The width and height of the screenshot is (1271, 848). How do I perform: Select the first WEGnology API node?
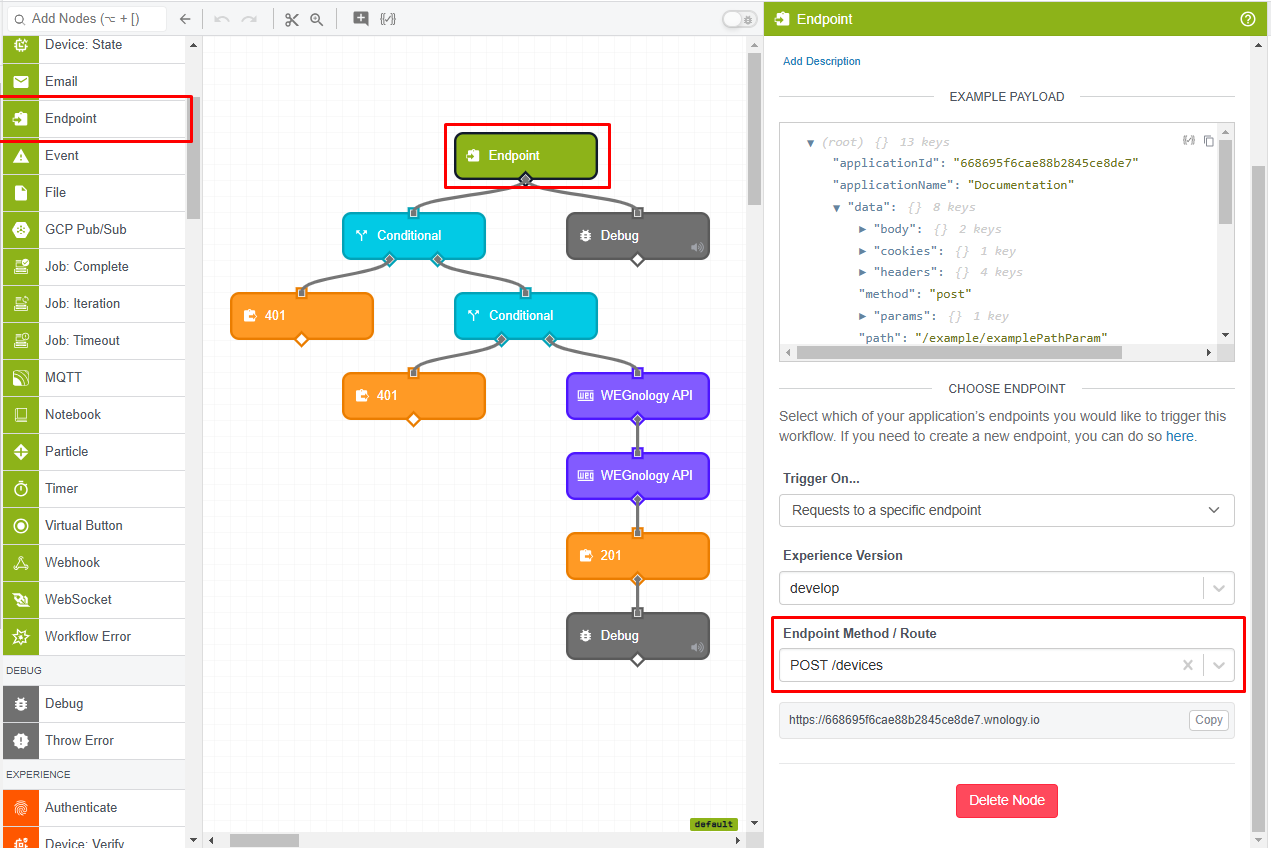pos(638,395)
